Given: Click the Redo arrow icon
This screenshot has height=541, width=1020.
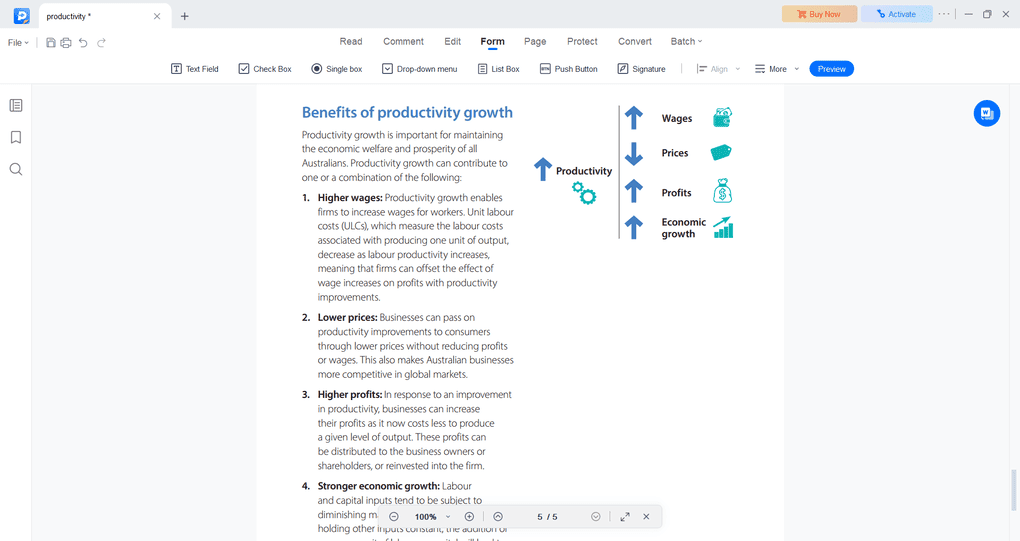Looking at the screenshot, I should point(101,43).
